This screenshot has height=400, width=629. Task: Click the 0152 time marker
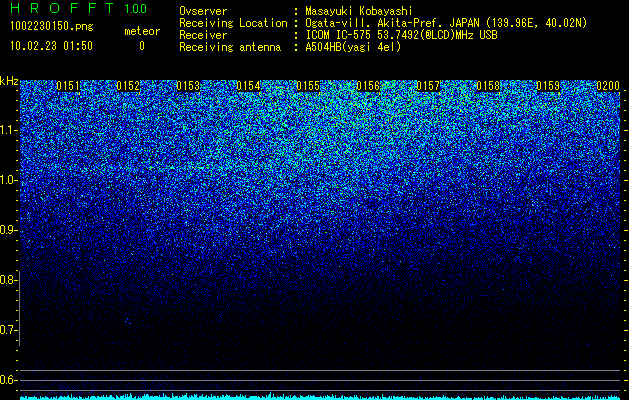pos(128,86)
